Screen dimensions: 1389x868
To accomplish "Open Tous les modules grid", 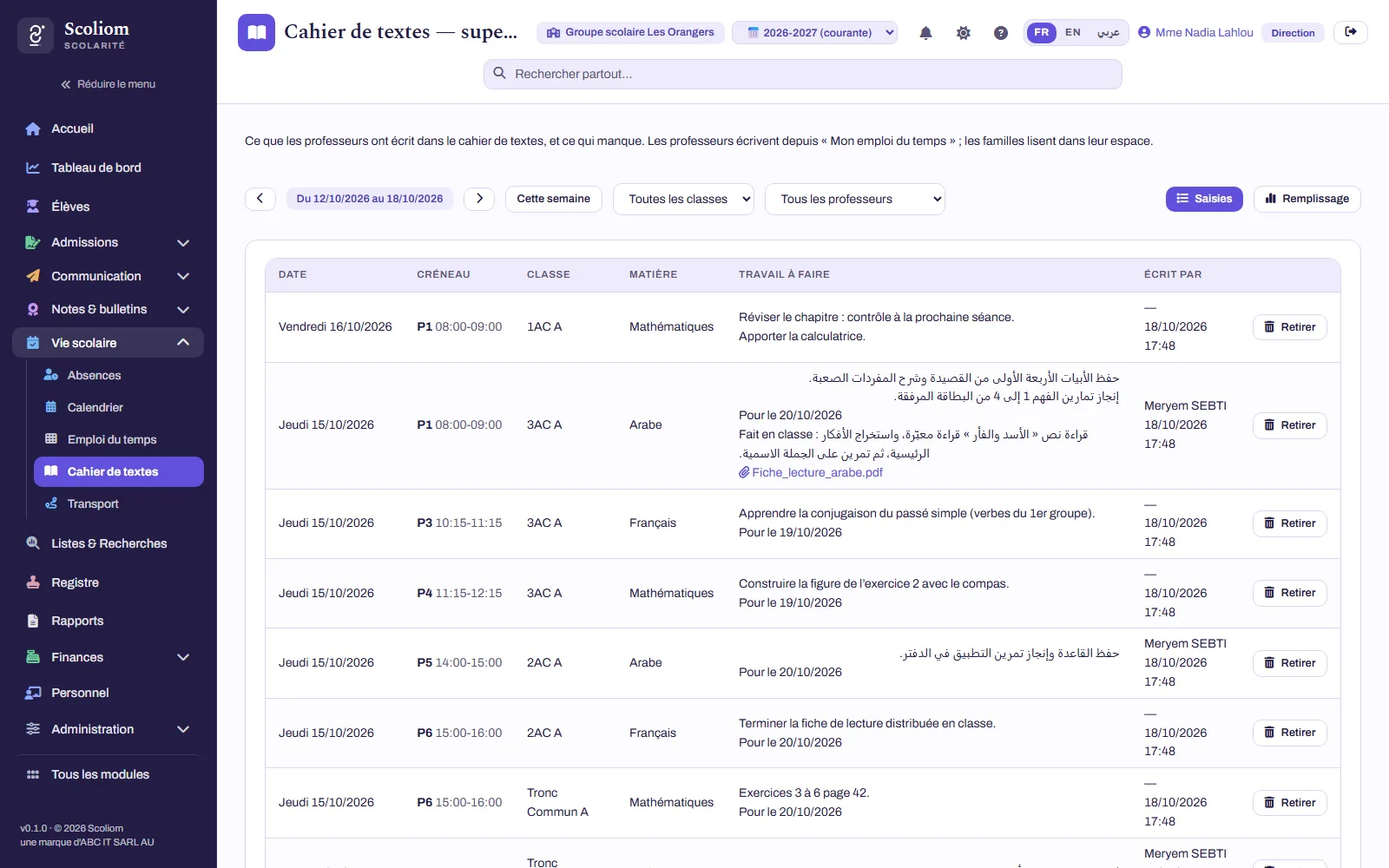I will coord(109,774).
